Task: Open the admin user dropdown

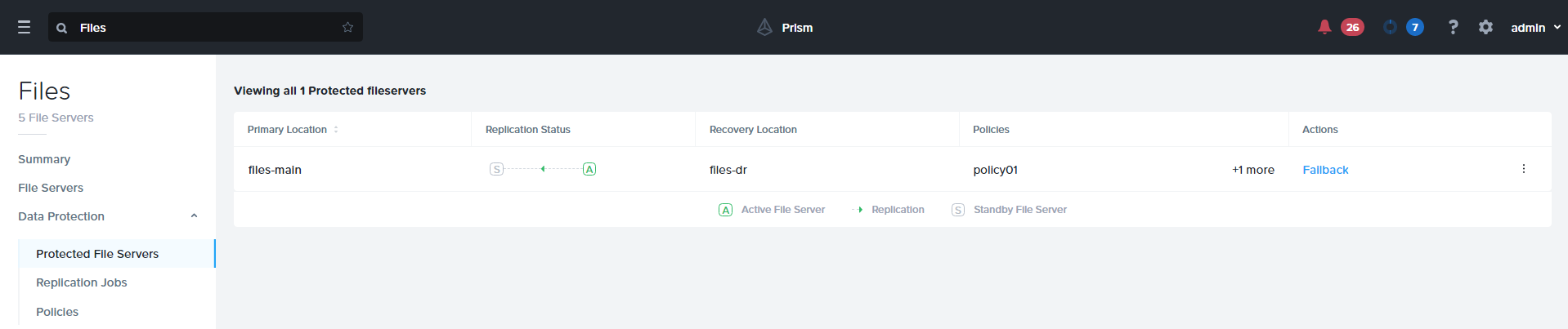Action: pyautogui.click(x=1535, y=27)
